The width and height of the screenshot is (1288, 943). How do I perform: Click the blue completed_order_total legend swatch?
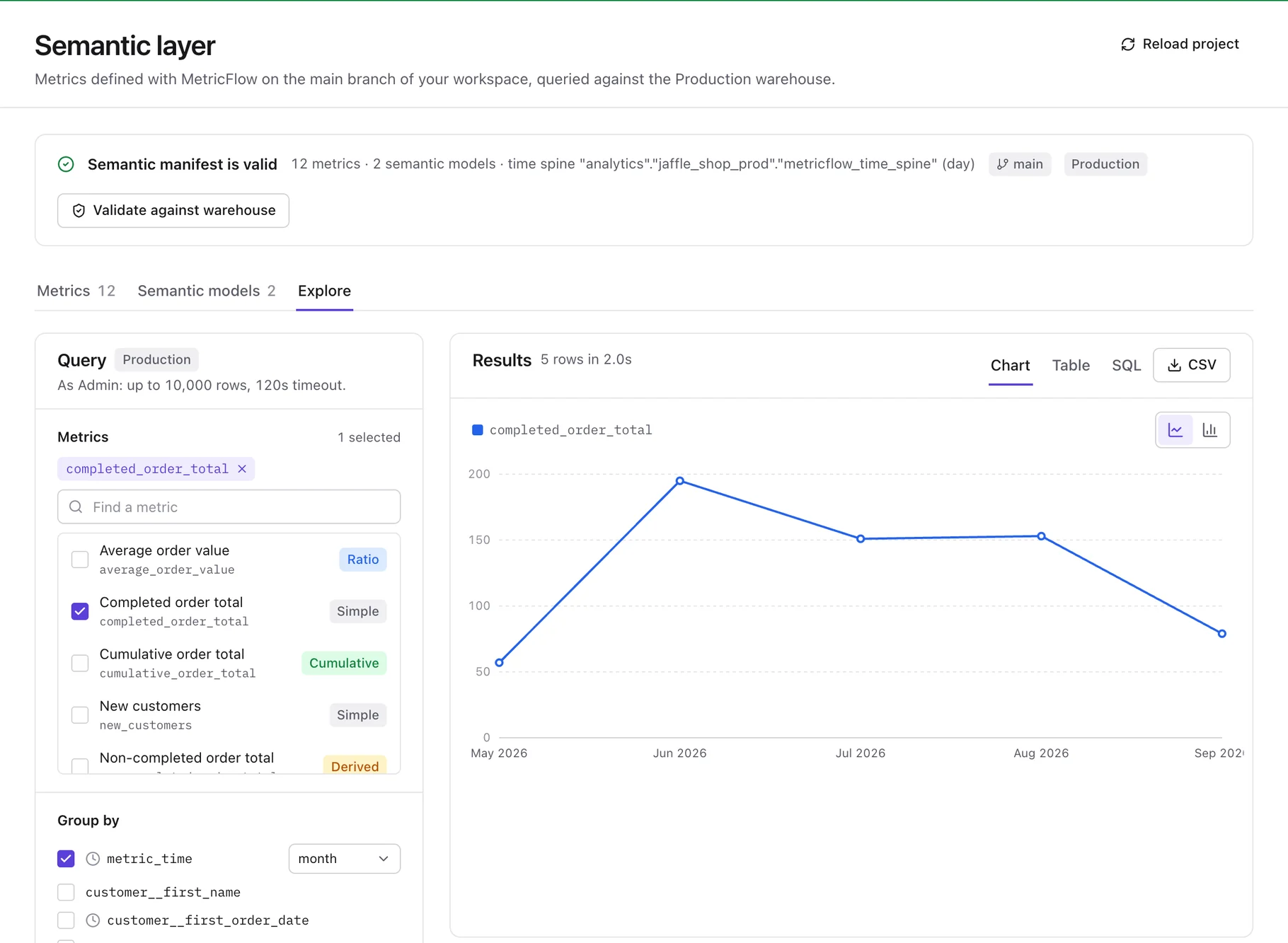click(x=478, y=430)
